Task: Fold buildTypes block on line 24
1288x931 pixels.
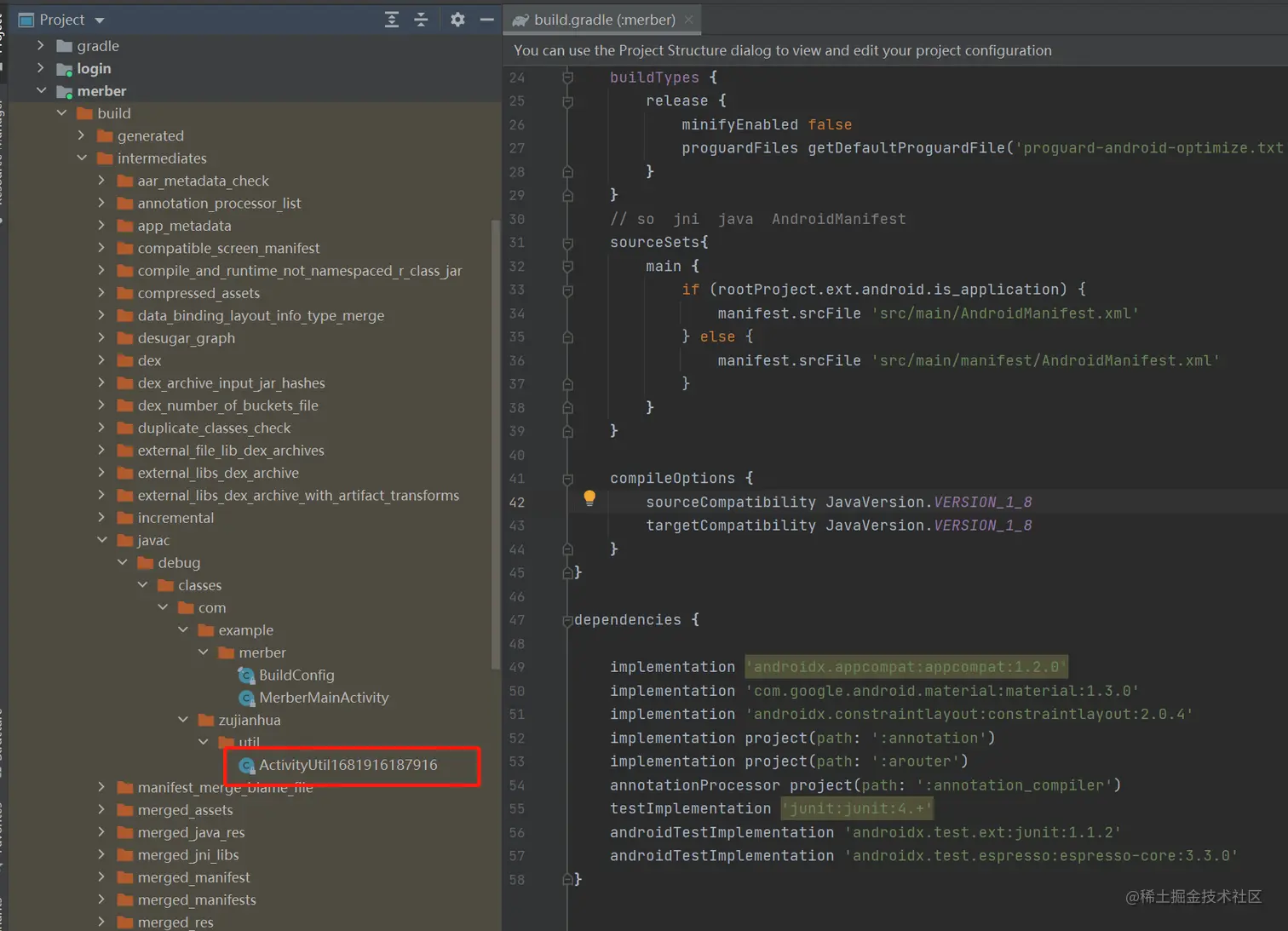Action: (x=567, y=78)
